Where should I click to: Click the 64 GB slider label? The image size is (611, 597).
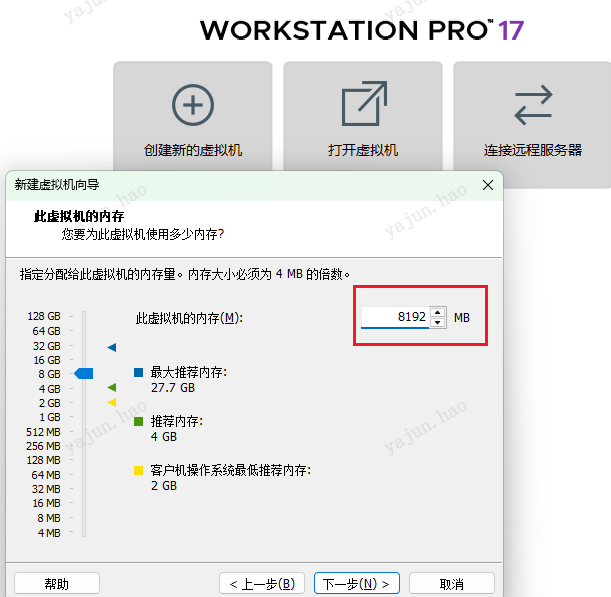point(46,331)
